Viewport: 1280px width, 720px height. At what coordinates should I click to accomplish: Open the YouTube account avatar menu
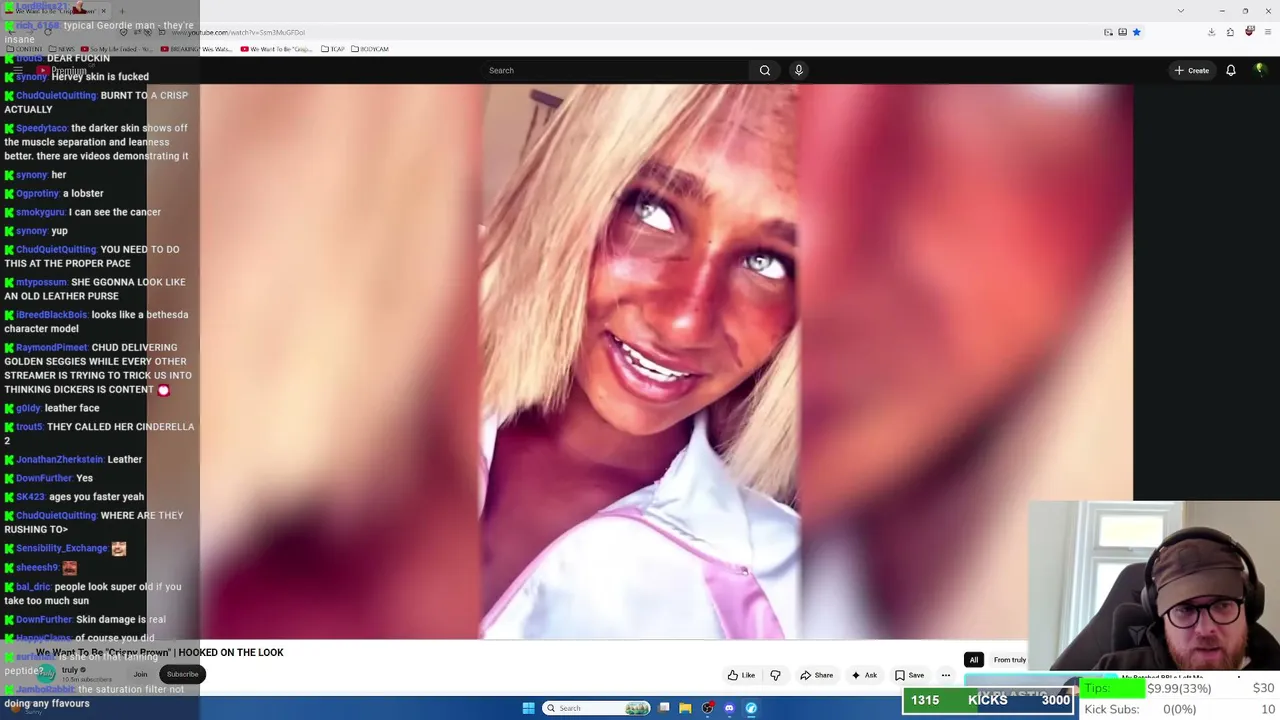point(1260,70)
